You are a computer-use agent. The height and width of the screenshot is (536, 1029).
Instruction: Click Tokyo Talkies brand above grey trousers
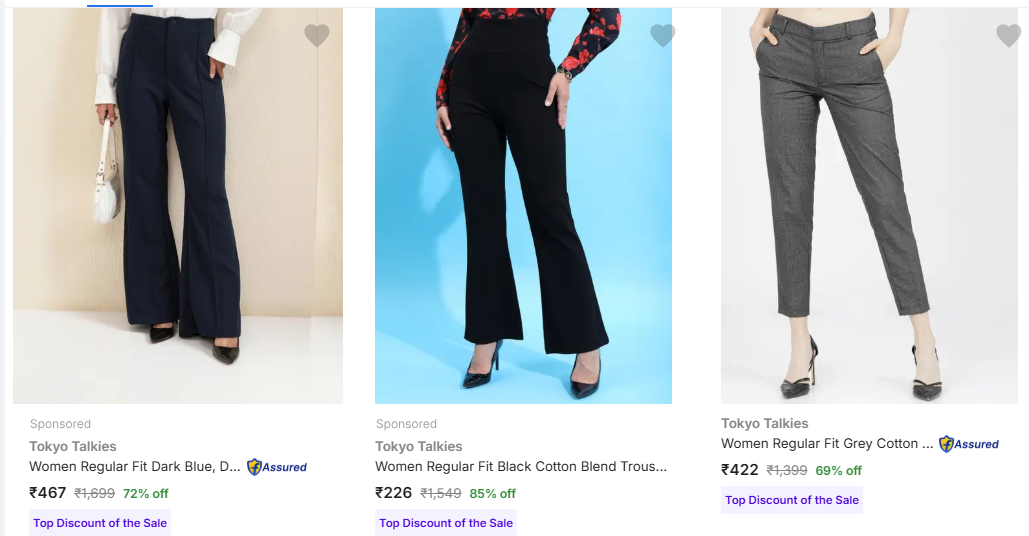pyautogui.click(x=765, y=423)
